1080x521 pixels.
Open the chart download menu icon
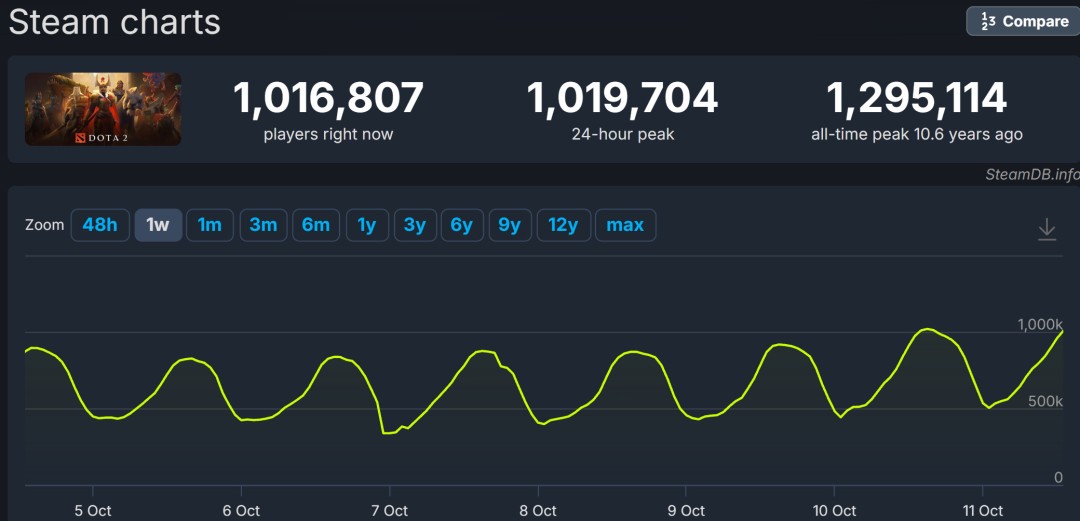click(1046, 228)
